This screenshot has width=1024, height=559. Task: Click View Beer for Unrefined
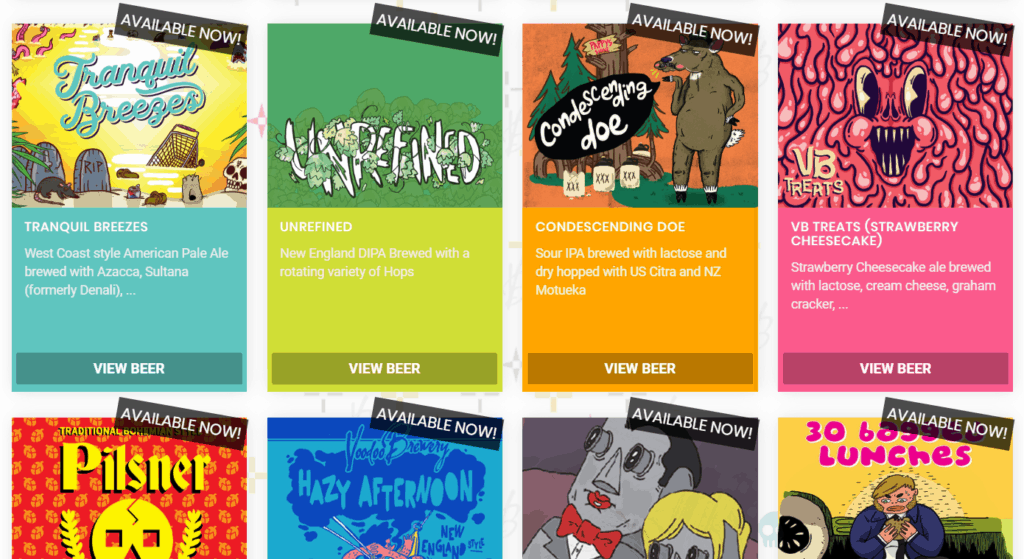pyautogui.click(x=385, y=368)
